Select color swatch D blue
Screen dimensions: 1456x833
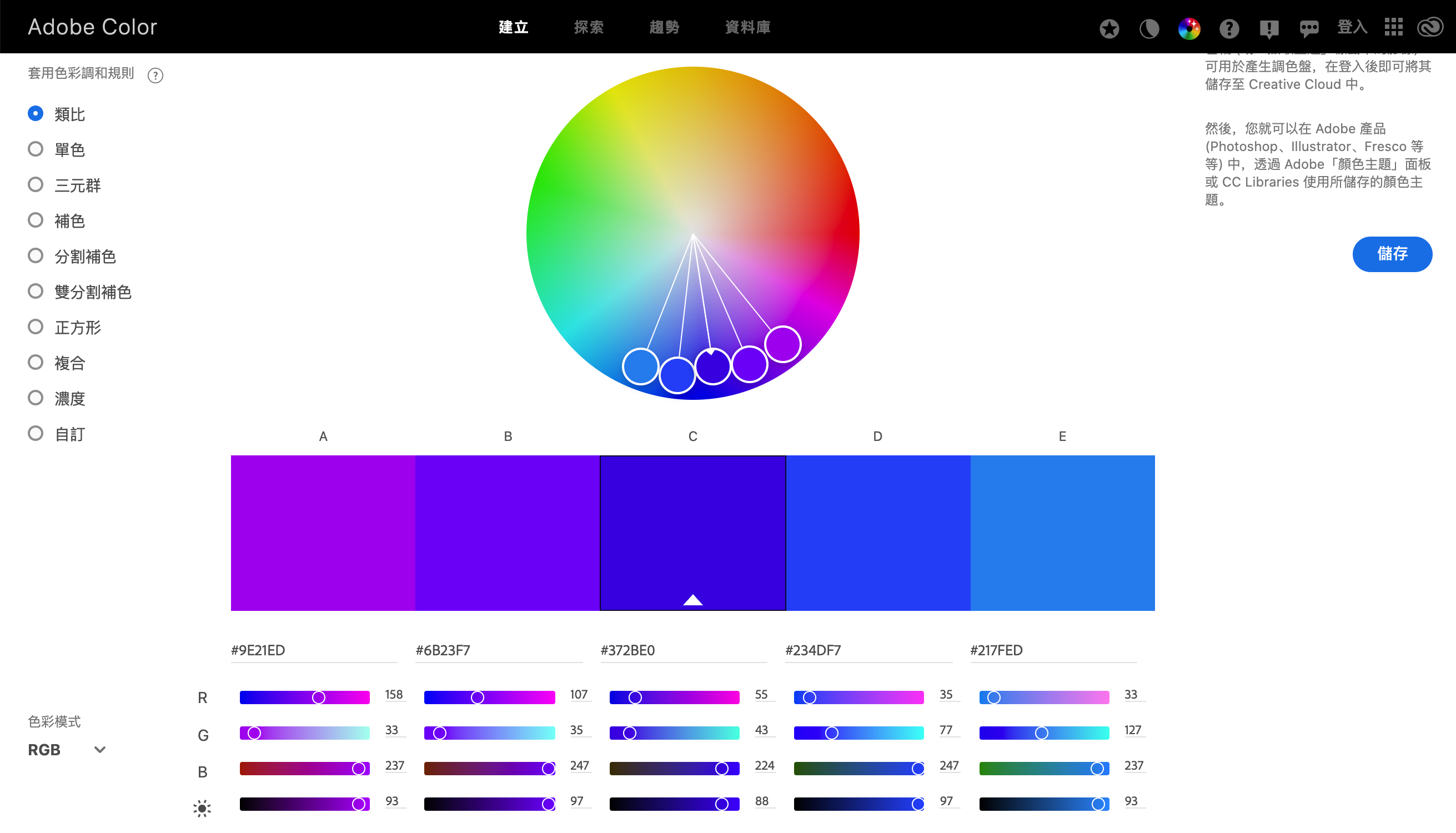coord(877,533)
